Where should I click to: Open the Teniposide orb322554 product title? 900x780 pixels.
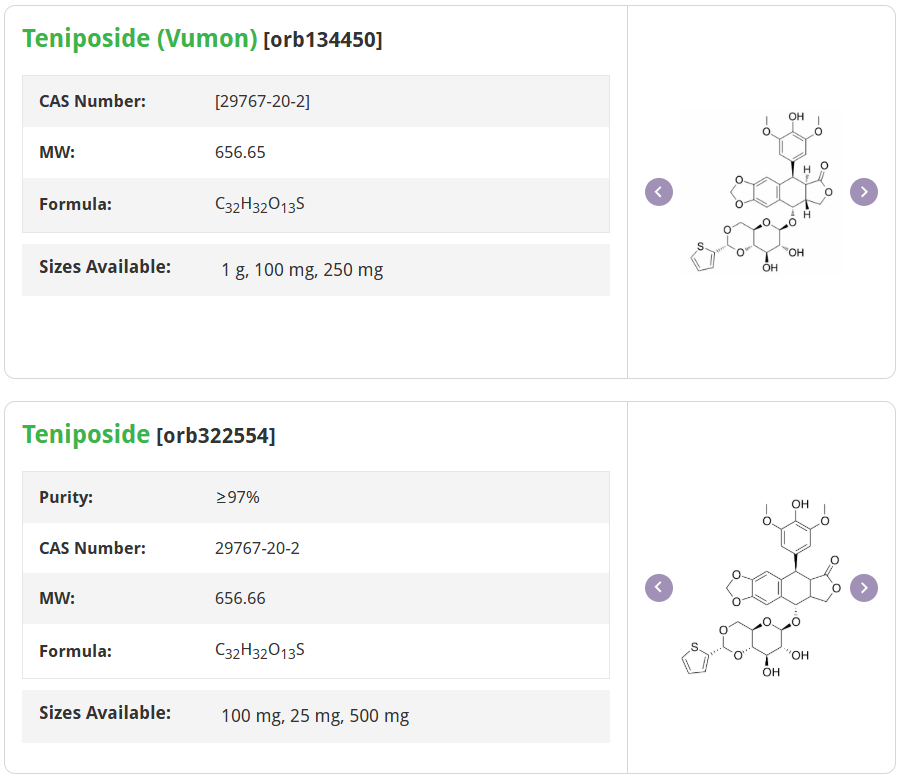(86, 435)
